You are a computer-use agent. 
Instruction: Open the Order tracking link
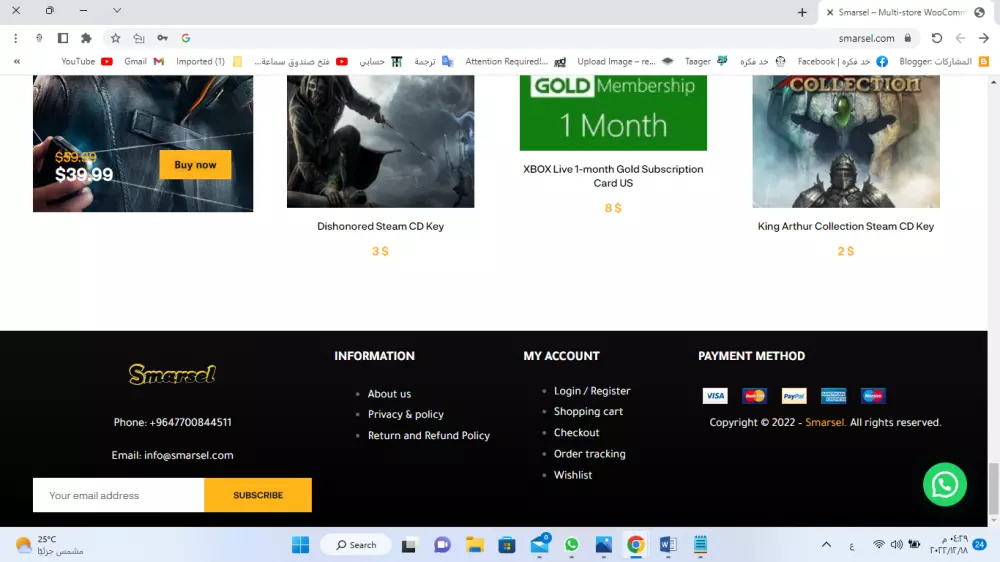coord(589,454)
